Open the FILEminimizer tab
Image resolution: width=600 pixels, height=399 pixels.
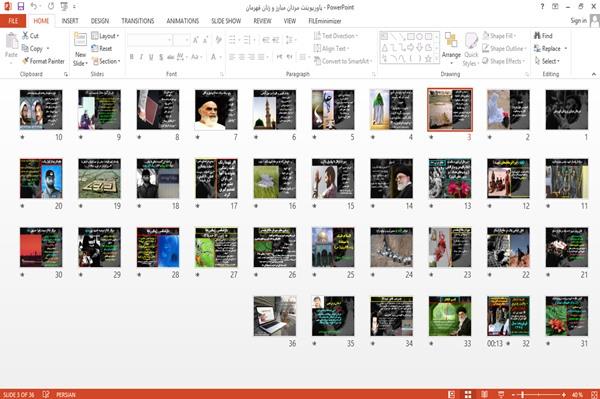pyautogui.click(x=324, y=21)
